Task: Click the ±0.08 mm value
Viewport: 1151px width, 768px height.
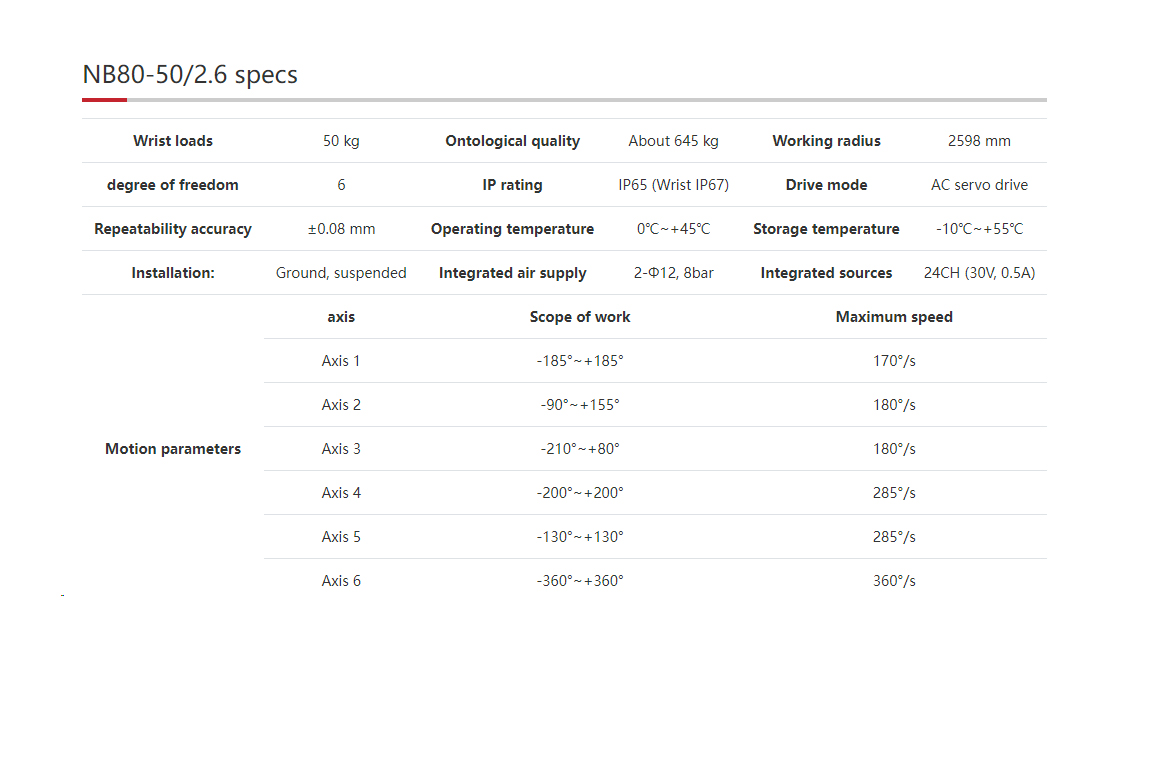Action: point(341,229)
